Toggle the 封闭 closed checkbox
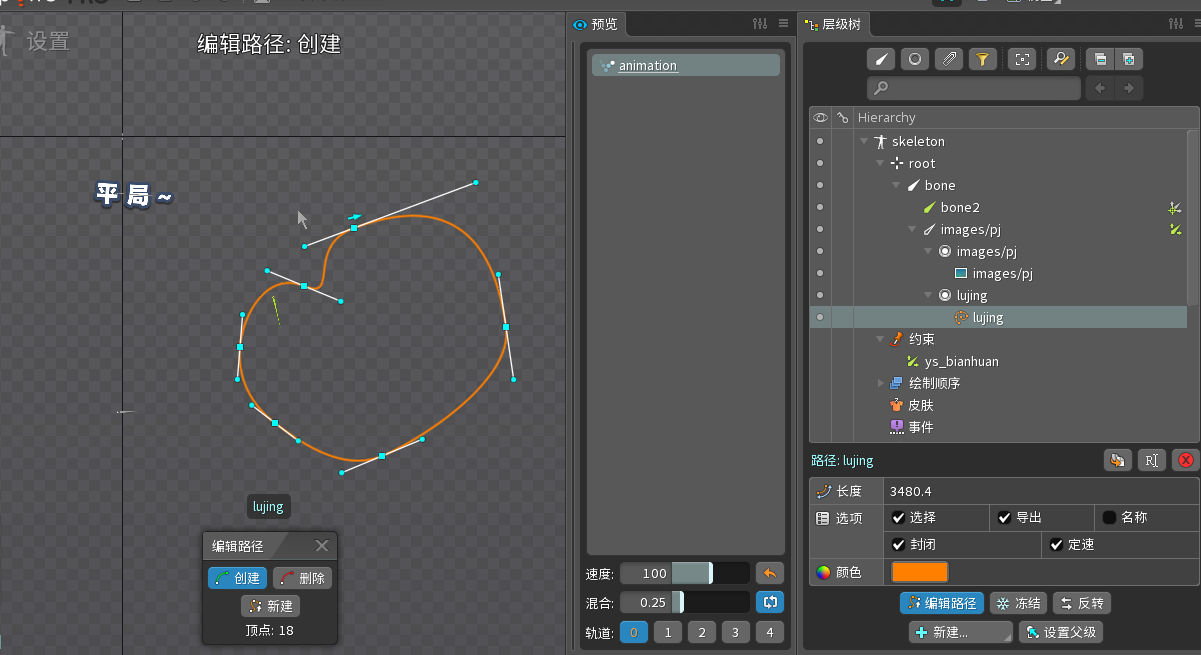Viewport: 1201px width, 655px height. point(899,545)
